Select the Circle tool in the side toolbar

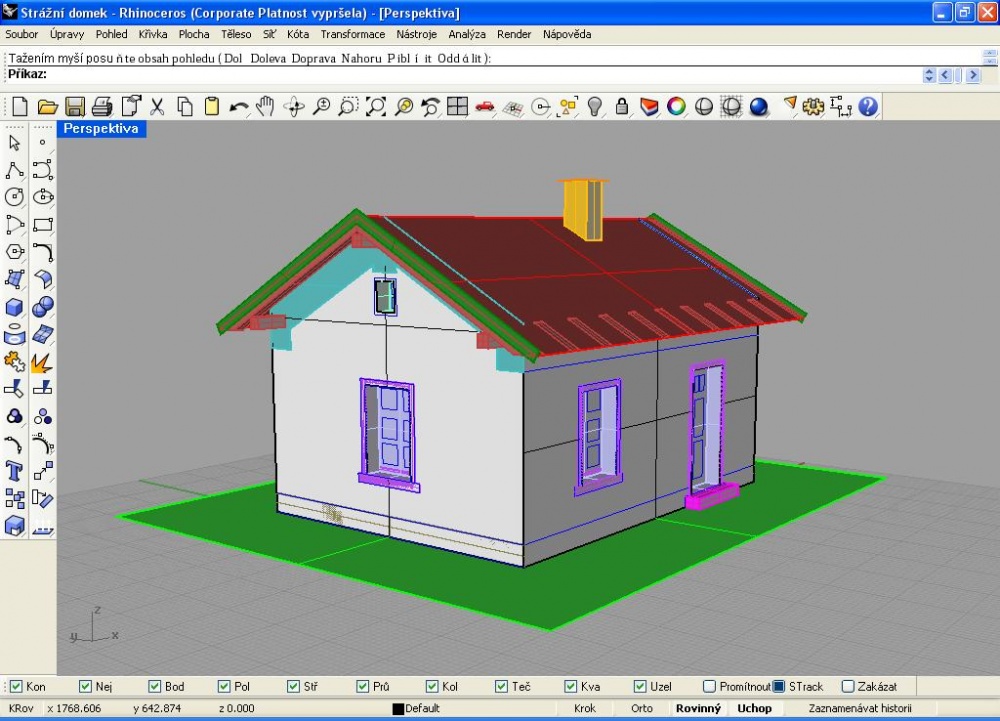[x=15, y=197]
